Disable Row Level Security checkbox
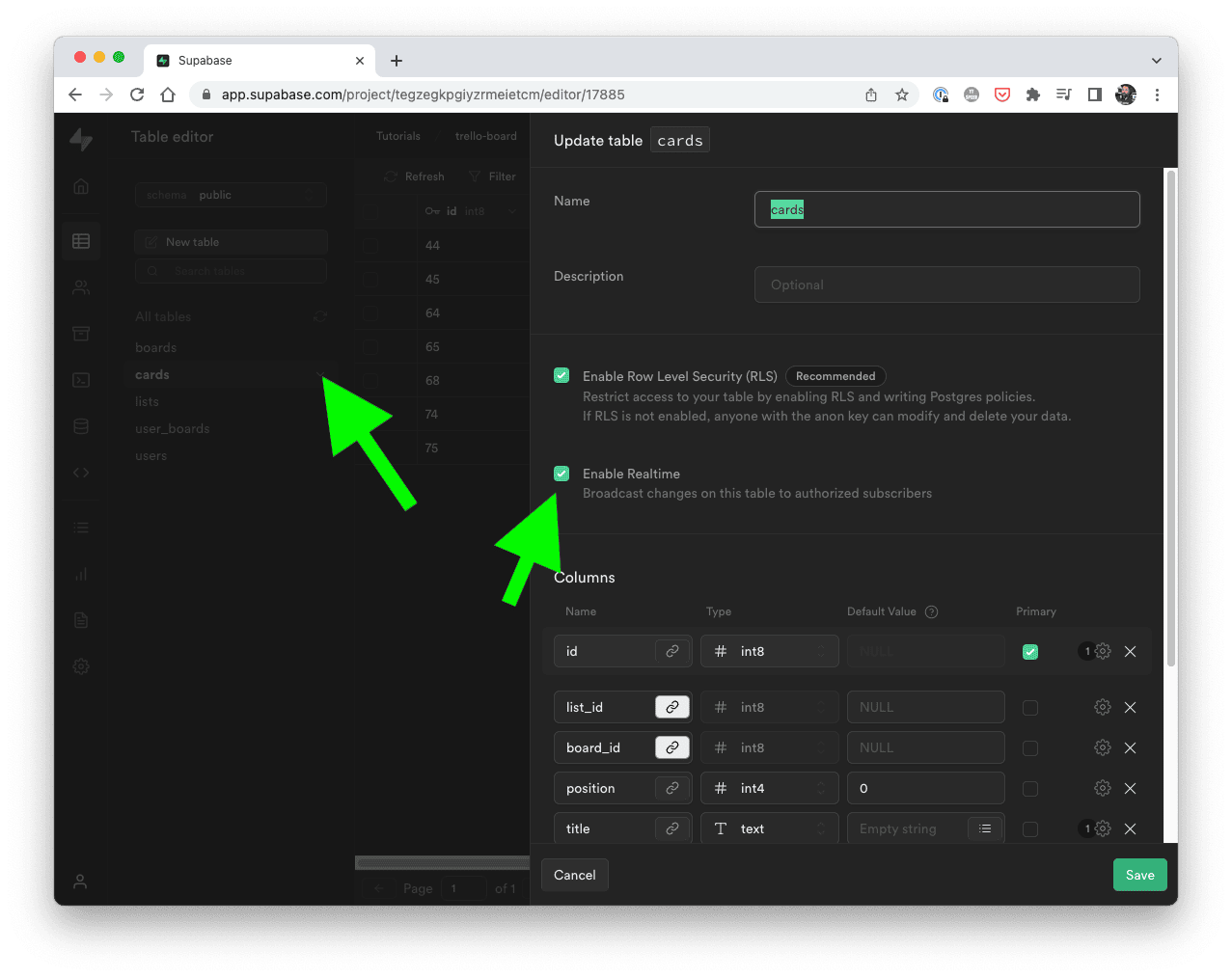This screenshot has height=977, width=1232. [561, 375]
